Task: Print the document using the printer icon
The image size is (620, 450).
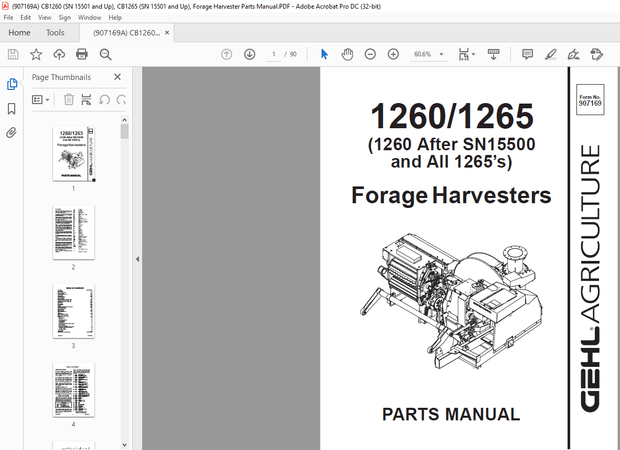Action: pyautogui.click(x=82, y=54)
